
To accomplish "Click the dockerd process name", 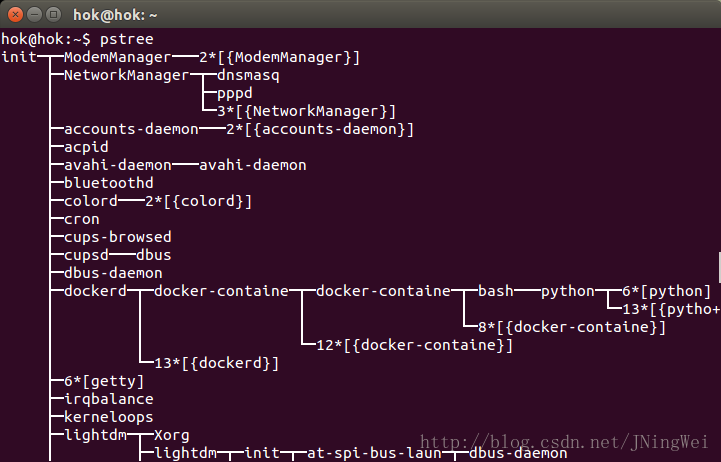I will pyautogui.click(x=94, y=291).
